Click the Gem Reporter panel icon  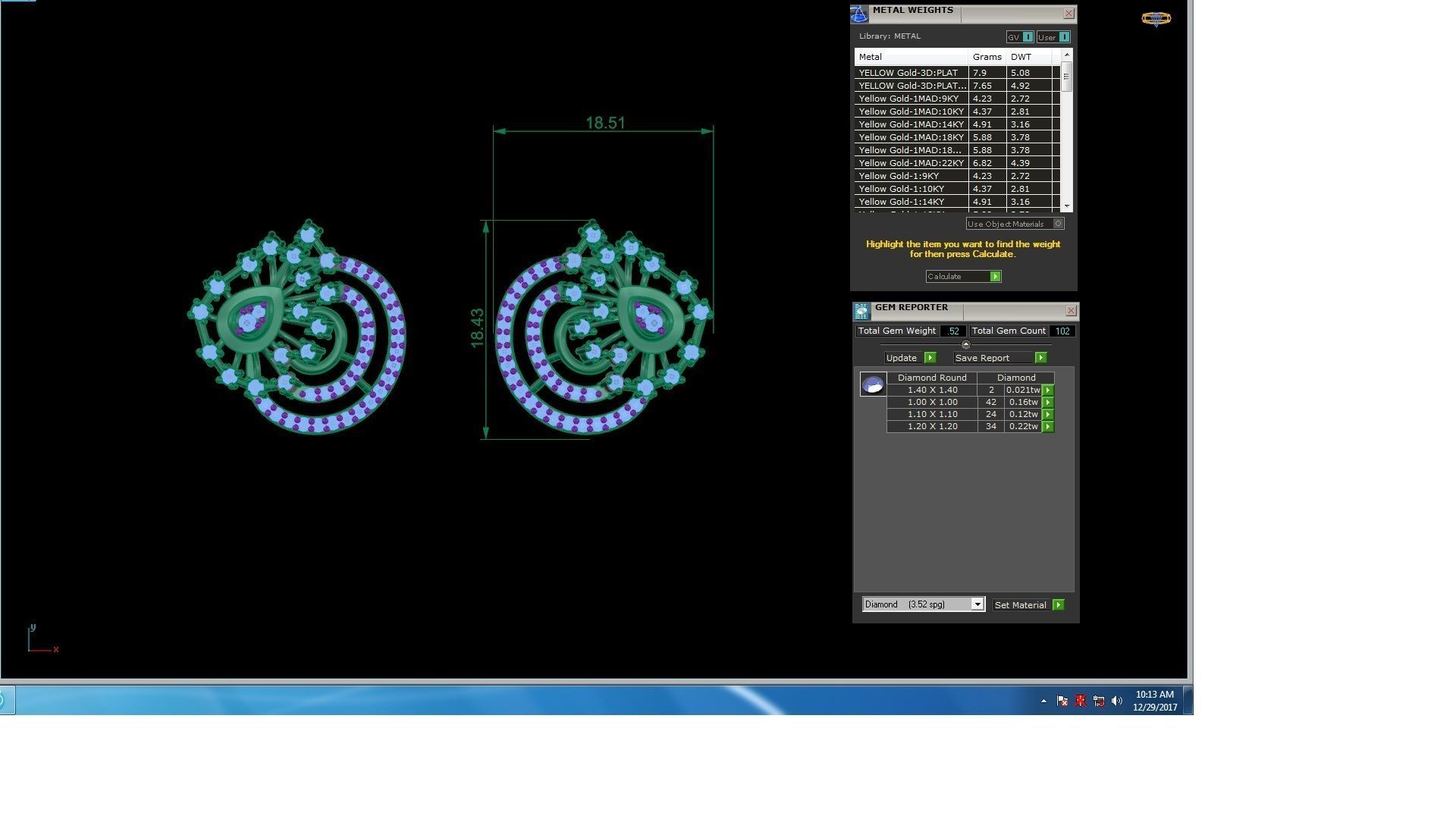point(861,311)
